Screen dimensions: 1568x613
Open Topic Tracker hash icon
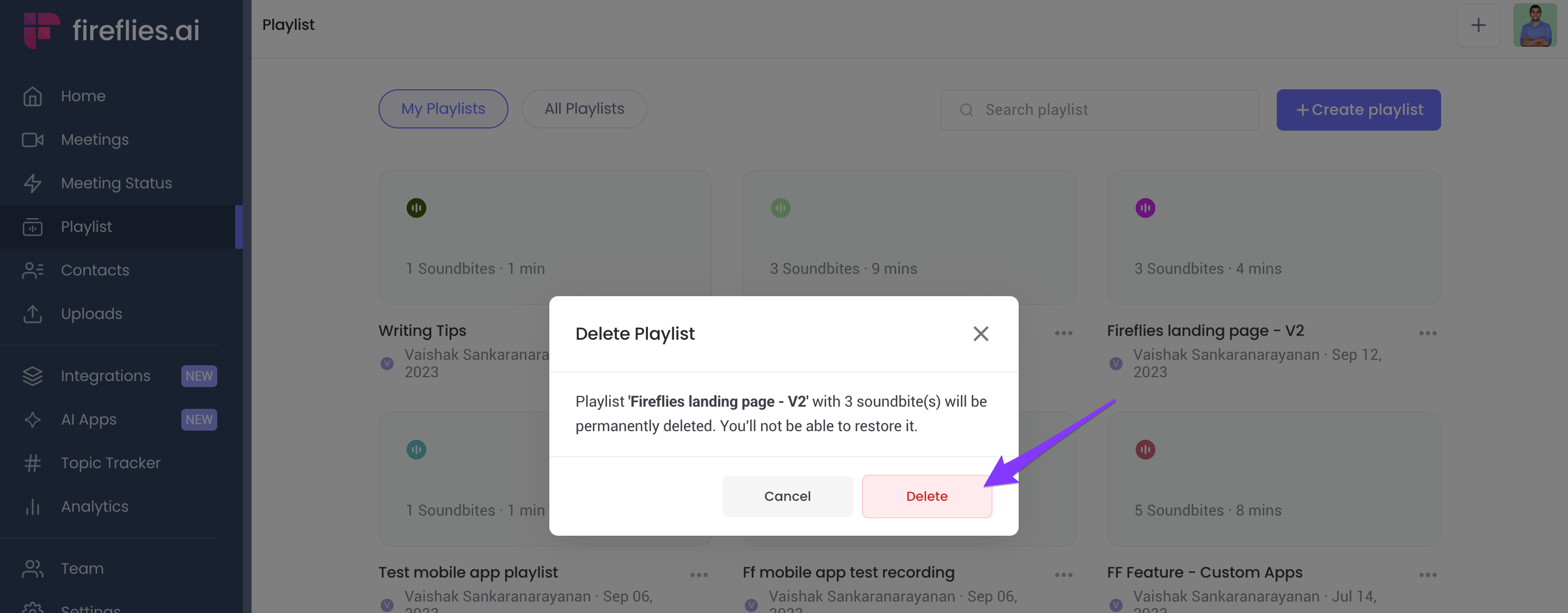tap(32, 463)
